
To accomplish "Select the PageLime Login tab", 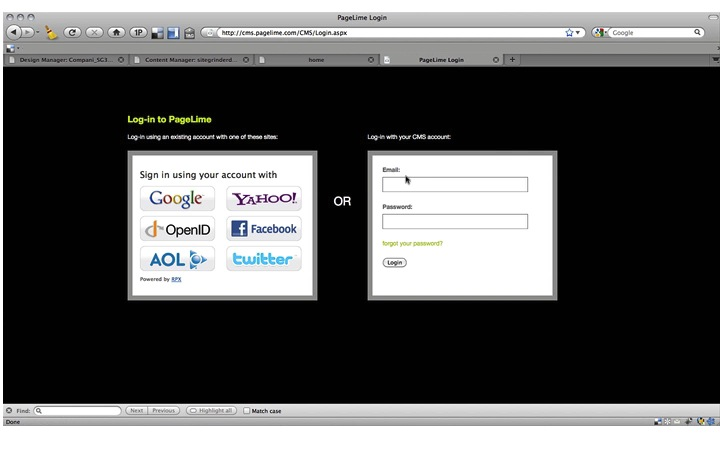I will tap(441, 60).
